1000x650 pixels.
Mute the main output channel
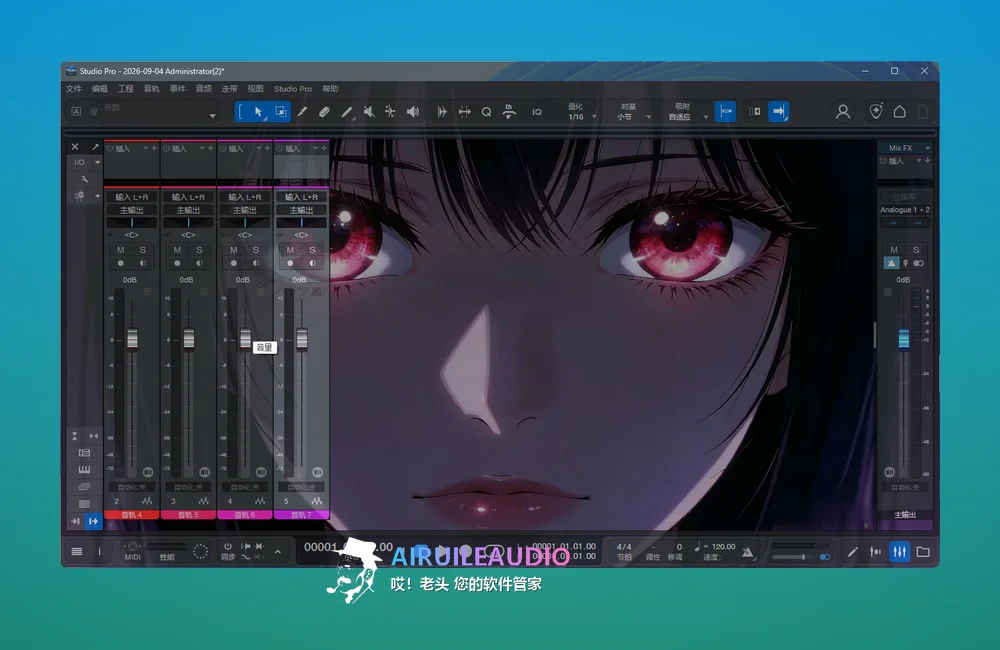point(894,250)
